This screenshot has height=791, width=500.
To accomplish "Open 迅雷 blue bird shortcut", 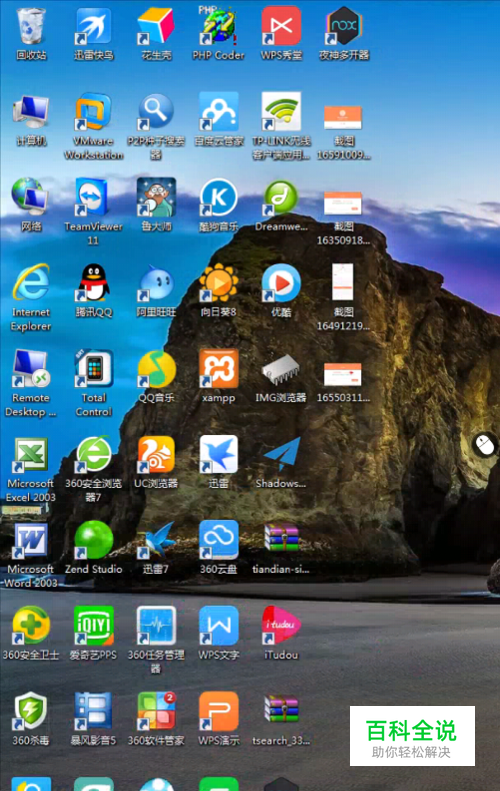I will [218, 454].
